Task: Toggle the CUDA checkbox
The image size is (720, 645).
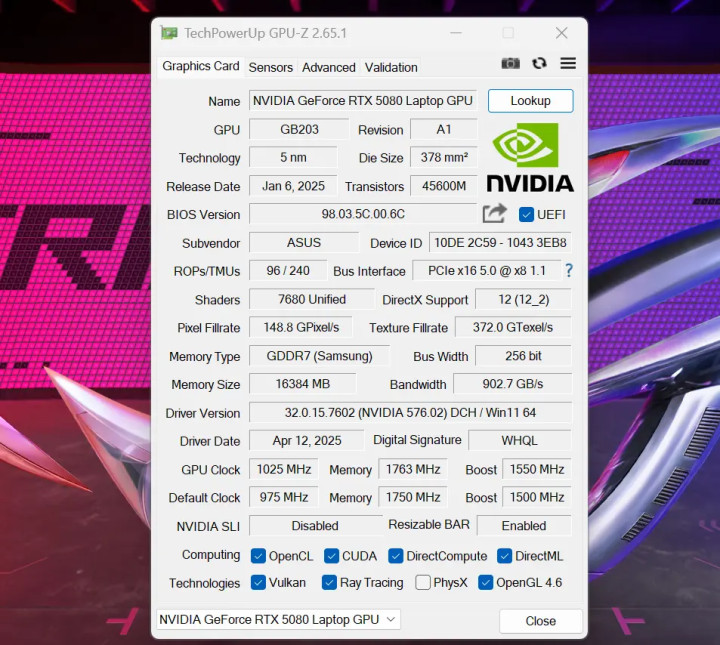Action: click(331, 556)
